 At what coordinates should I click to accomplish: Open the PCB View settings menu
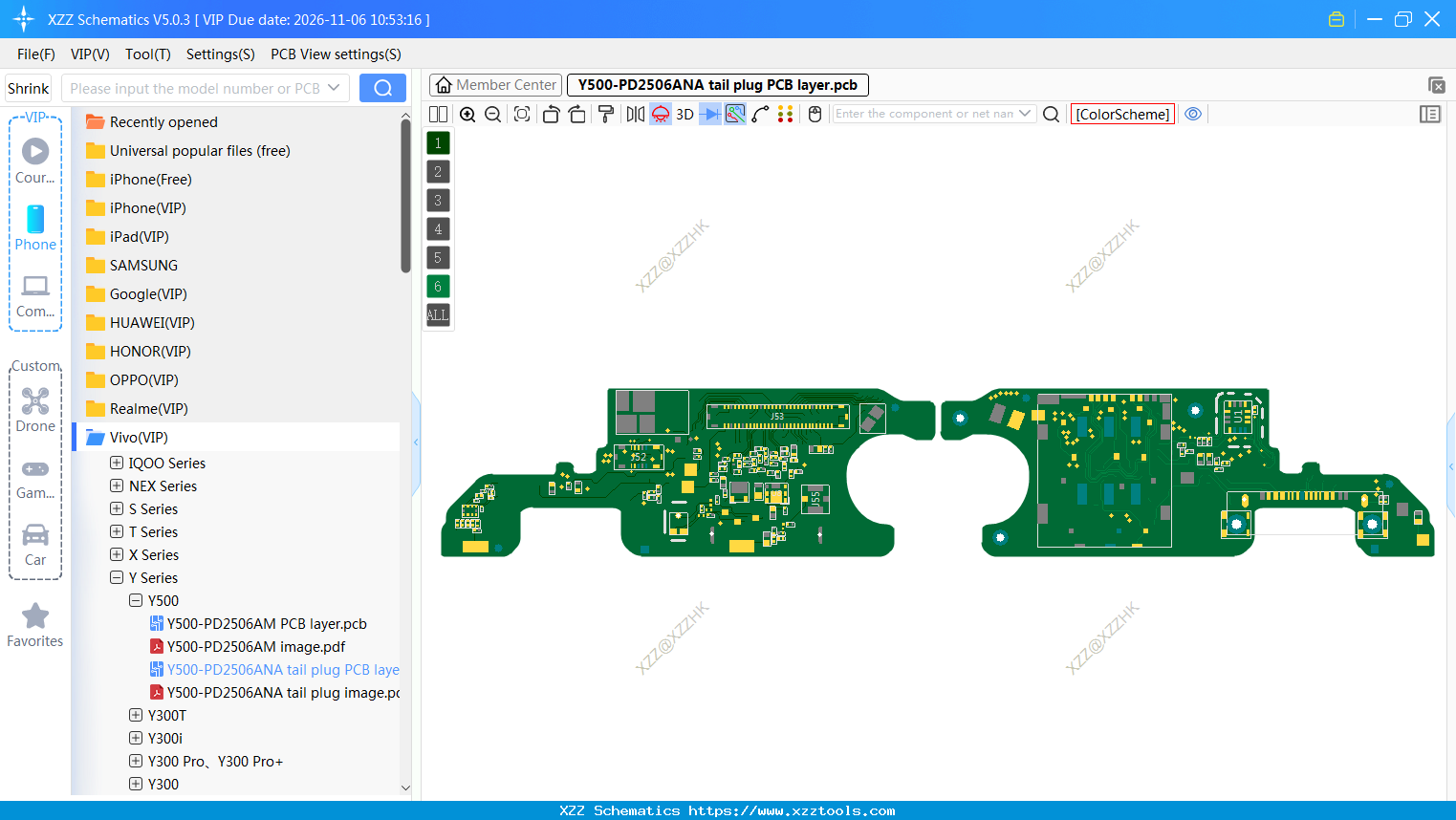pos(335,54)
